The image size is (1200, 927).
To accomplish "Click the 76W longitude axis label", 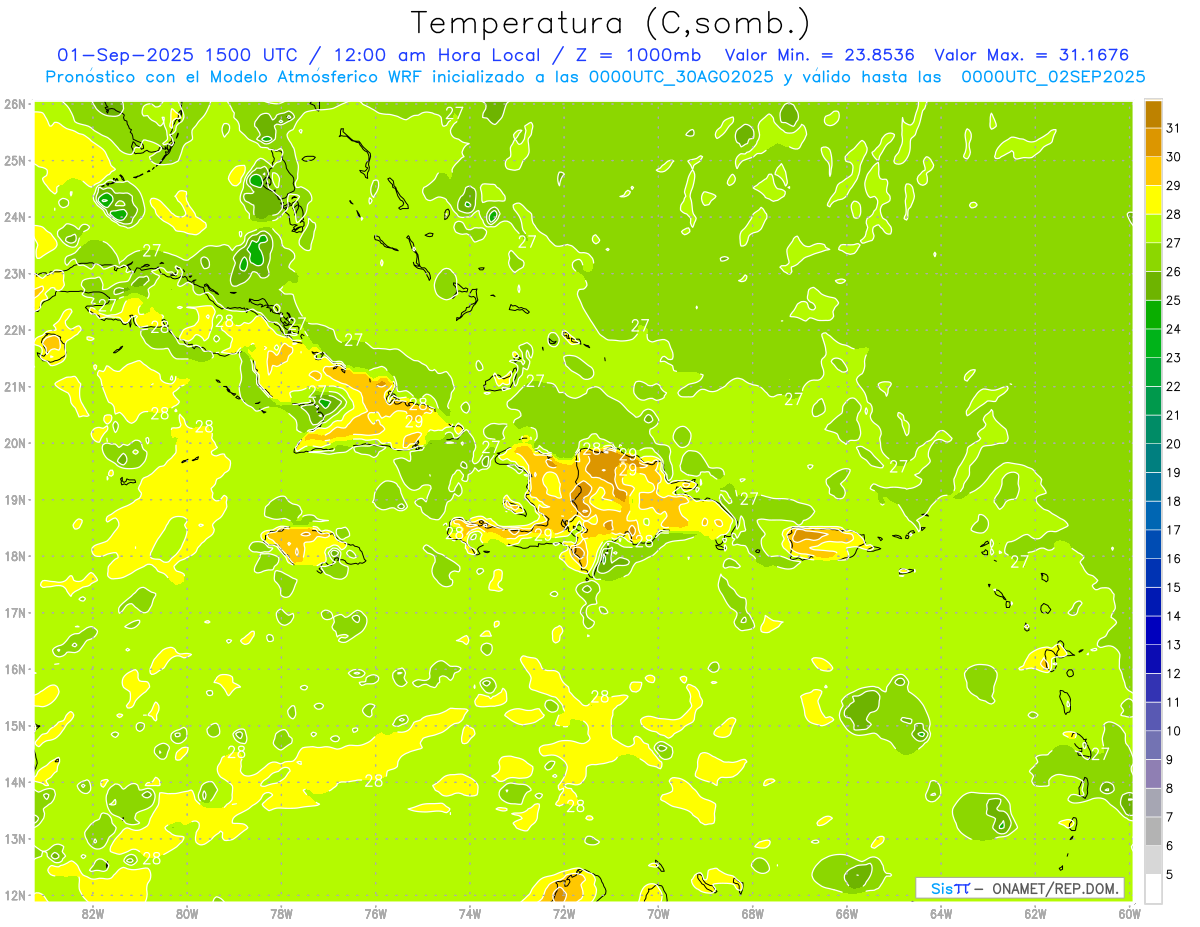I will pos(375,913).
